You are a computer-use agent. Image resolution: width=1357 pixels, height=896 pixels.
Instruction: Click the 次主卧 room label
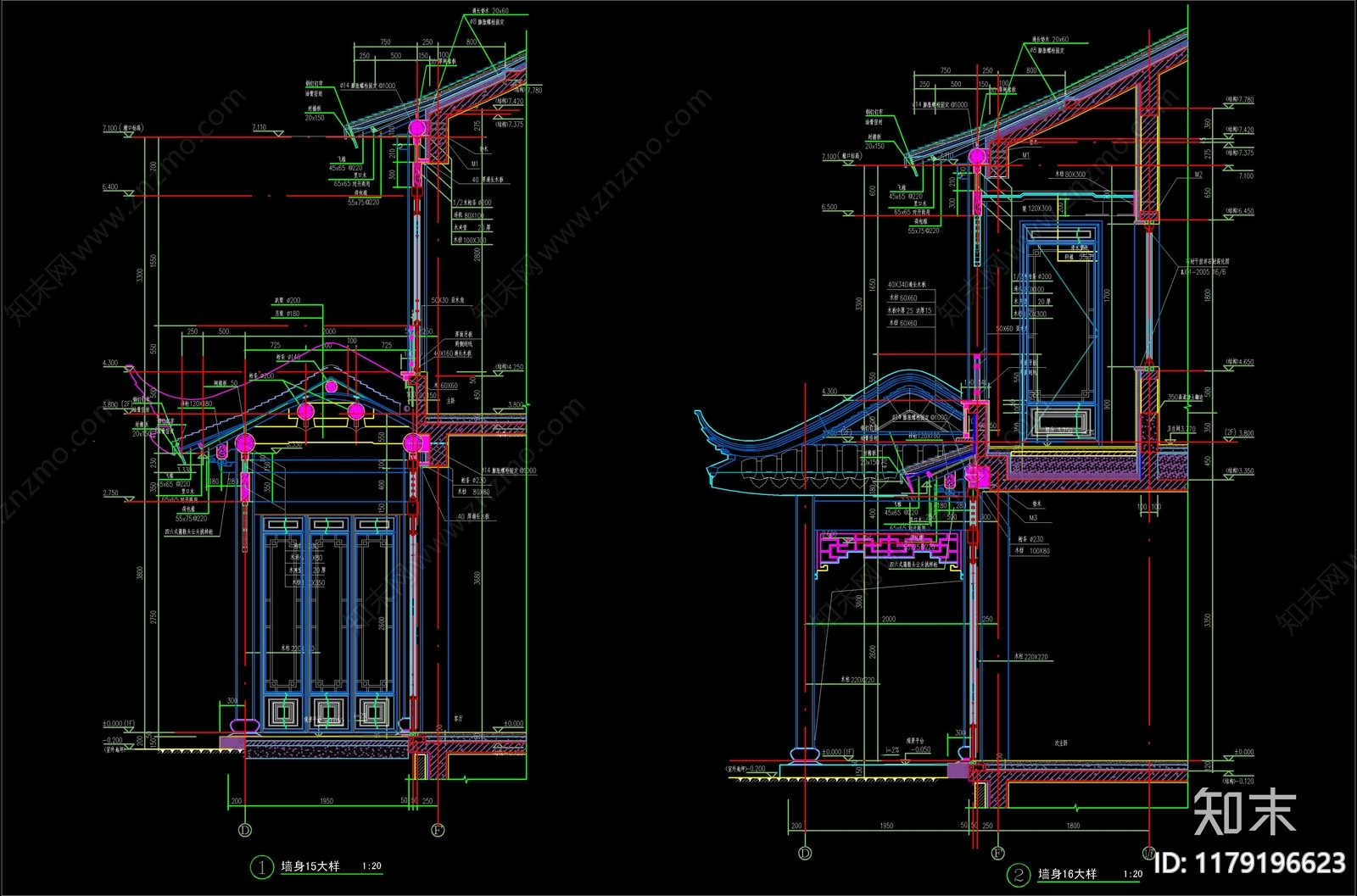[x=1059, y=743]
